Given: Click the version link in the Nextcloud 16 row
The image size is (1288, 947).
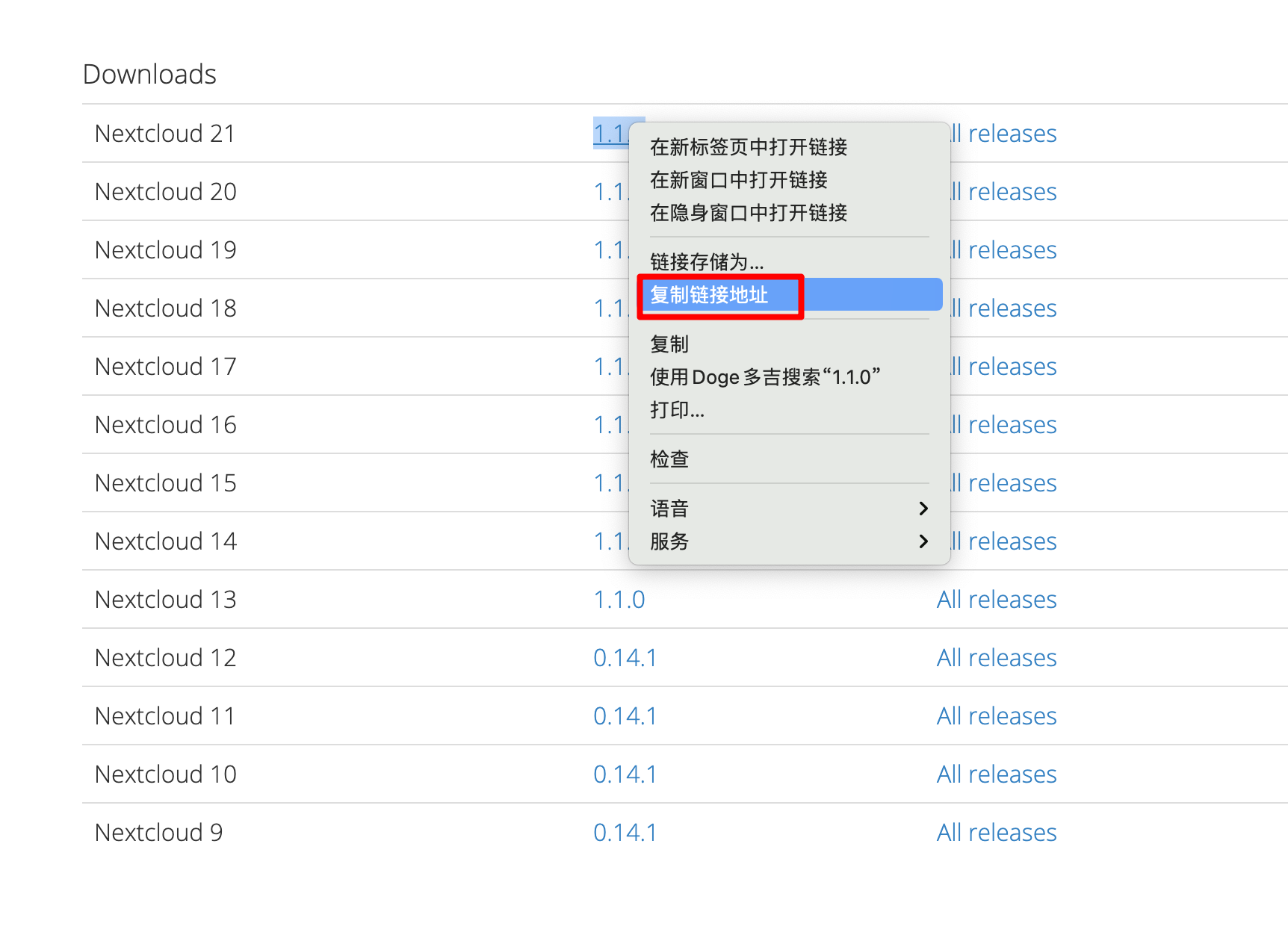Looking at the screenshot, I should [610, 425].
